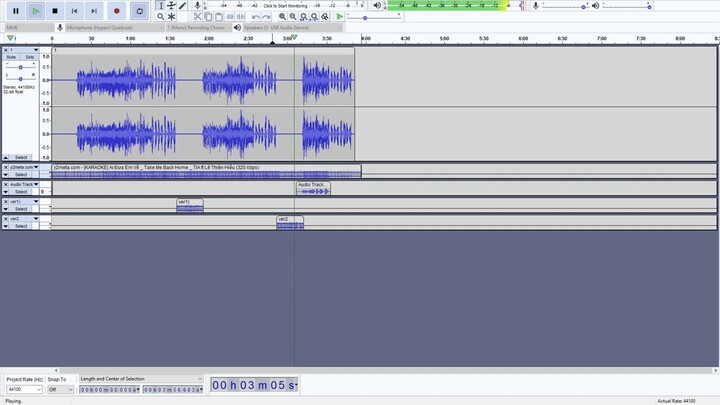Remove the ver2 track with X
The width and height of the screenshot is (720, 405).
[x=6, y=219]
